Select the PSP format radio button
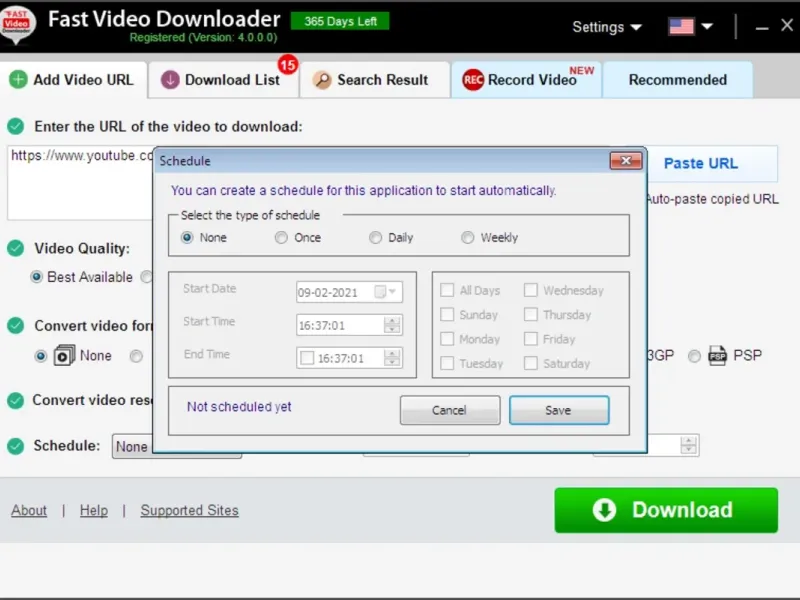 pyautogui.click(x=694, y=356)
